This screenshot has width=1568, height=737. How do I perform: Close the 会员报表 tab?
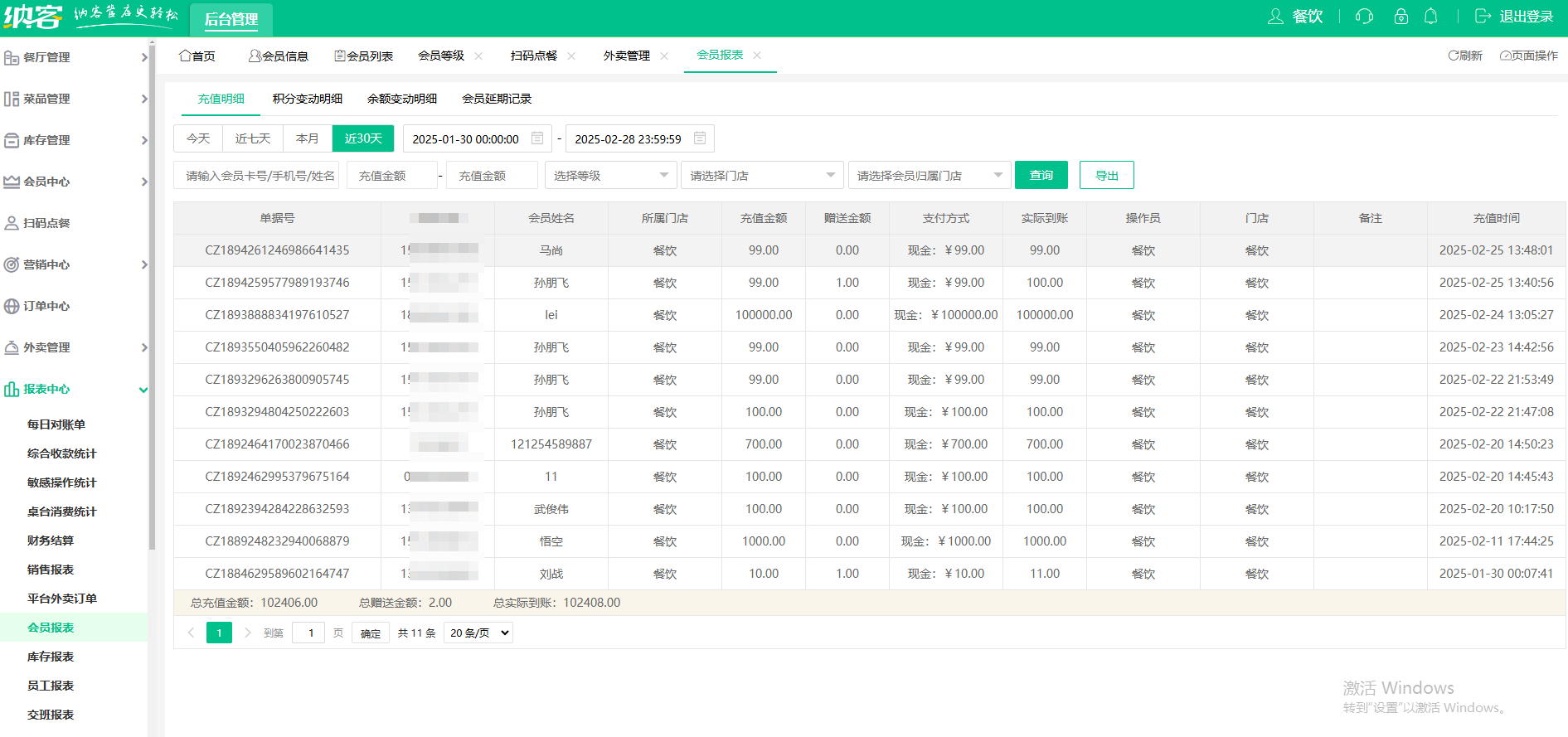tap(757, 56)
